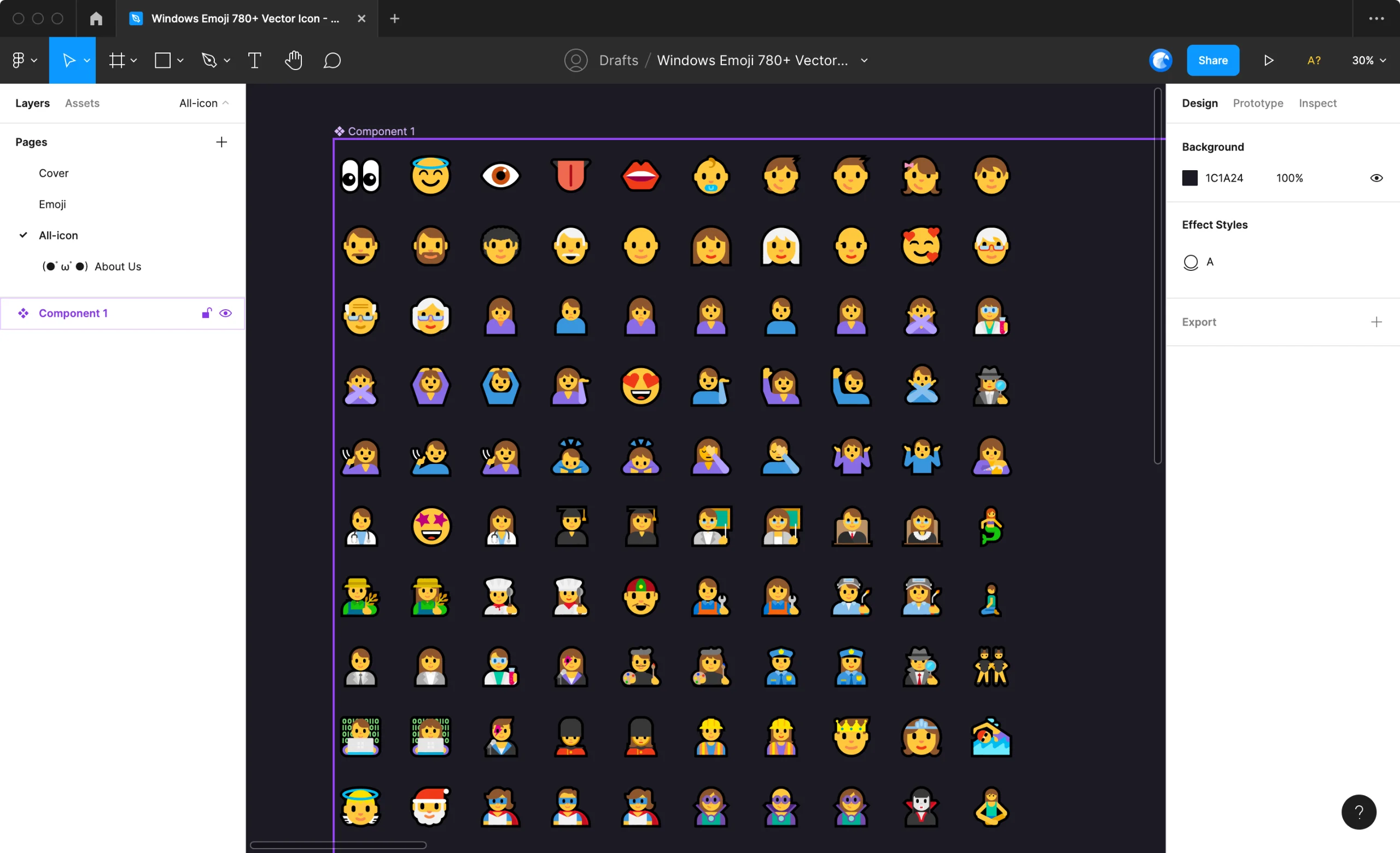Image resolution: width=1400 pixels, height=853 pixels.
Task: Switch to the Design tab
Action: [1199, 103]
